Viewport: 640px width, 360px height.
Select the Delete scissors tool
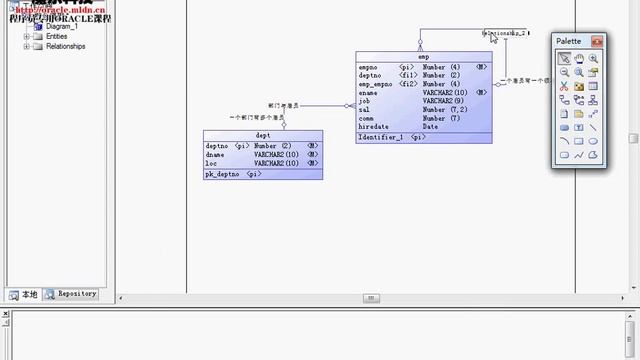click(564, 87)
